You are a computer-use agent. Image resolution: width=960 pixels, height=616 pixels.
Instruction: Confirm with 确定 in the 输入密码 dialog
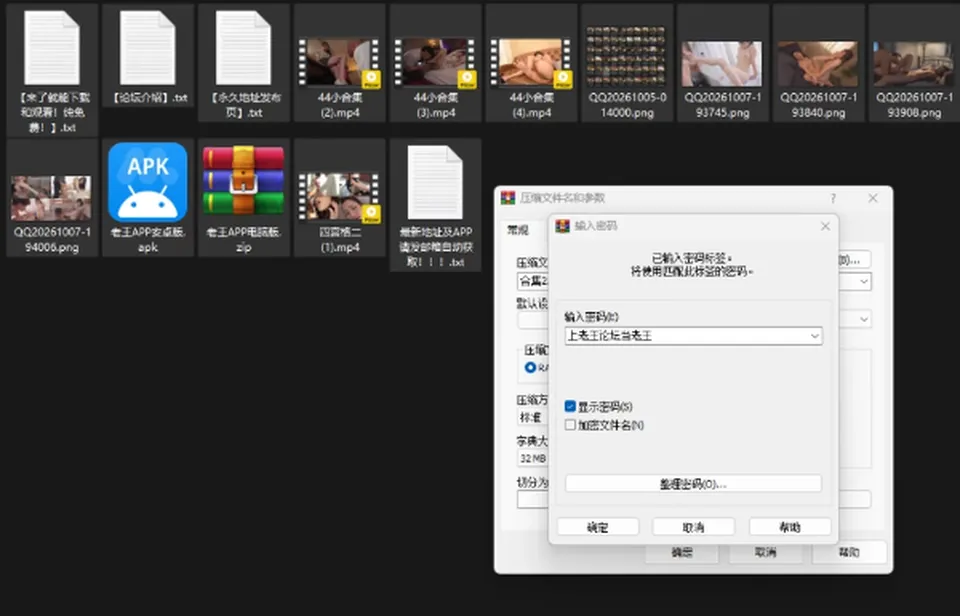[x=598, y=527]
